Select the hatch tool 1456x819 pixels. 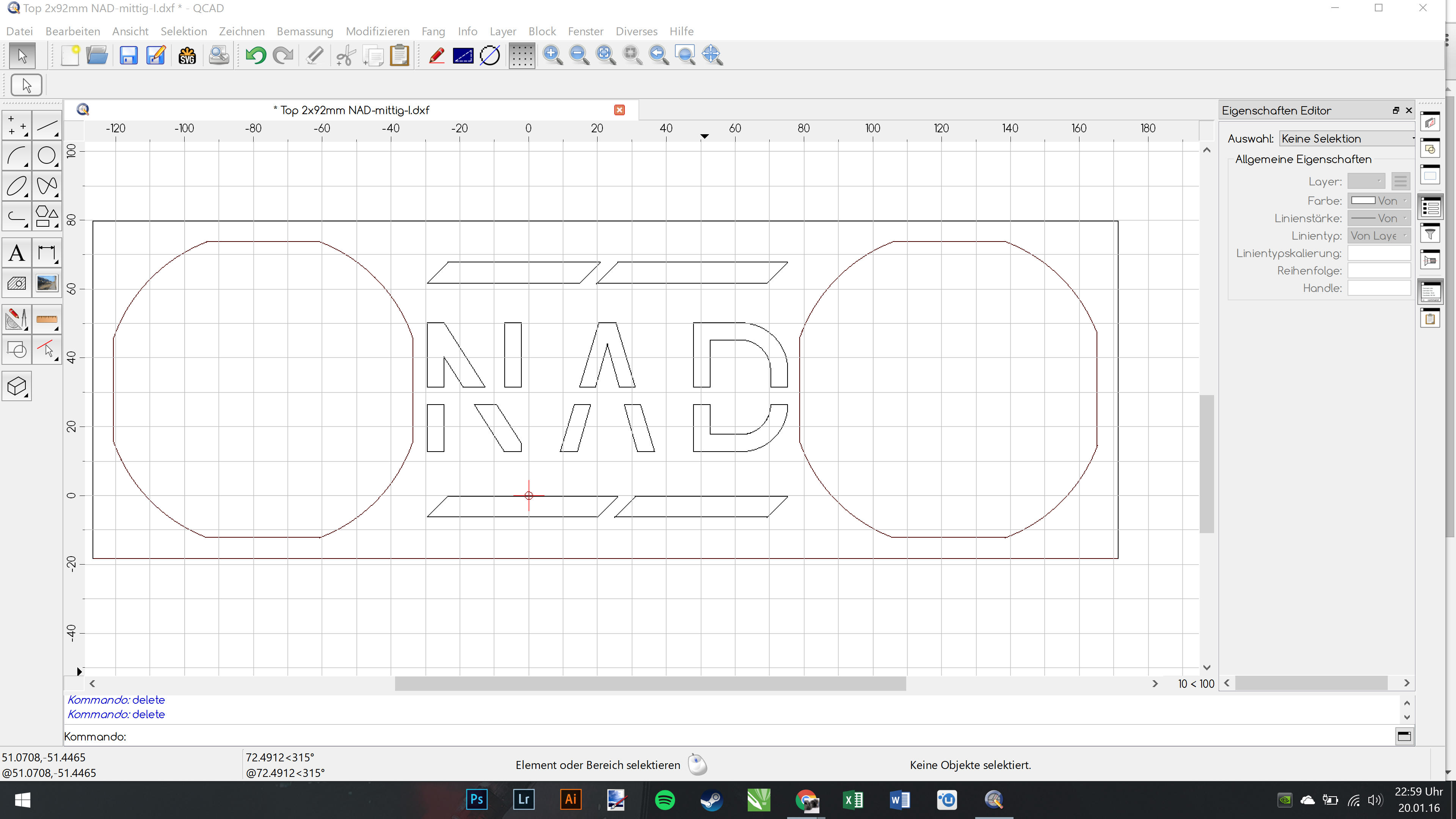[17, 282]
